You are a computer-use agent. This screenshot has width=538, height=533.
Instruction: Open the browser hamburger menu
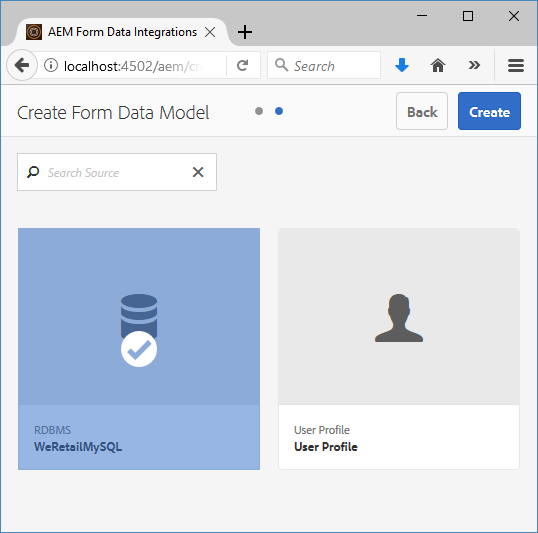click(x=516, y=65)
